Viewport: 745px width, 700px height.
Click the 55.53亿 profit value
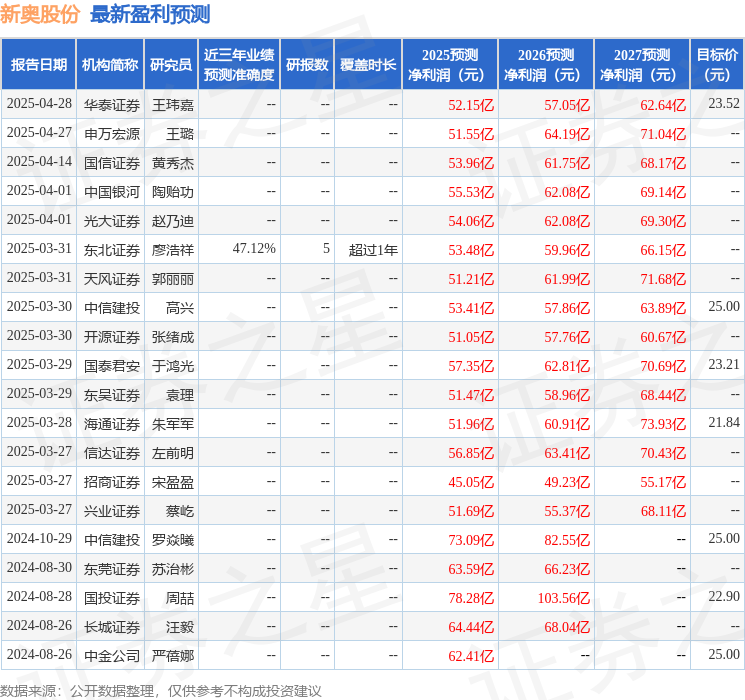(471, 192)
